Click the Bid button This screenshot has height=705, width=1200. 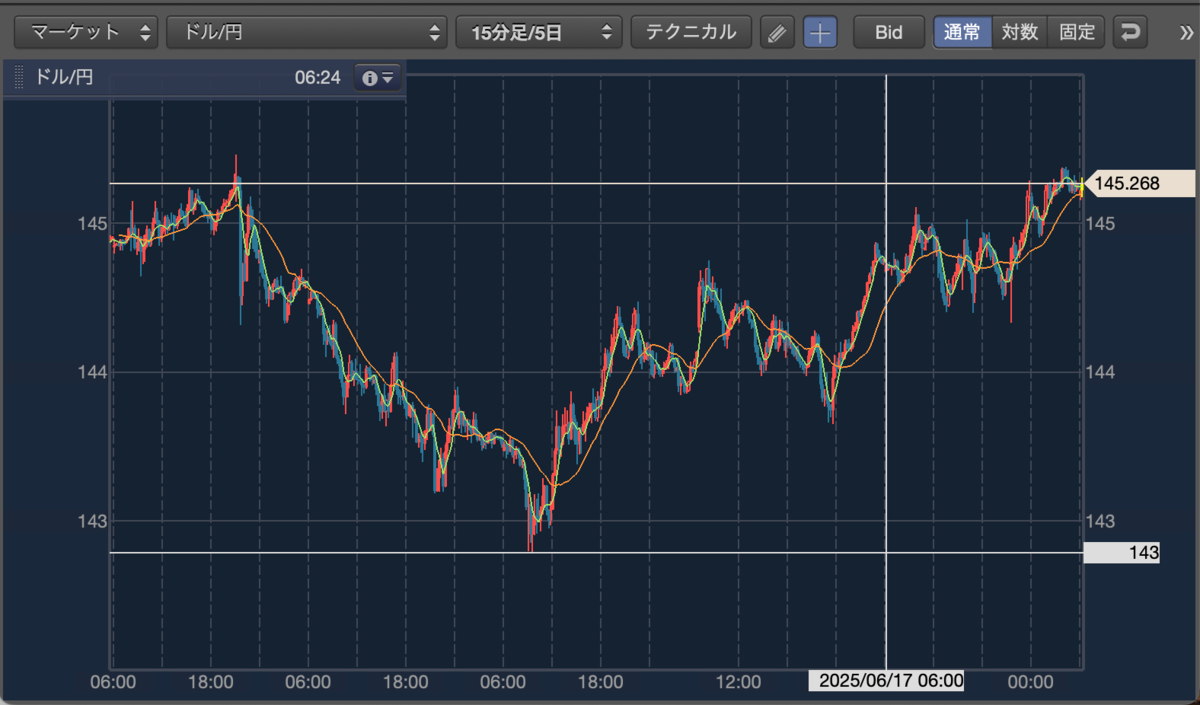click(x=888, y=32)
